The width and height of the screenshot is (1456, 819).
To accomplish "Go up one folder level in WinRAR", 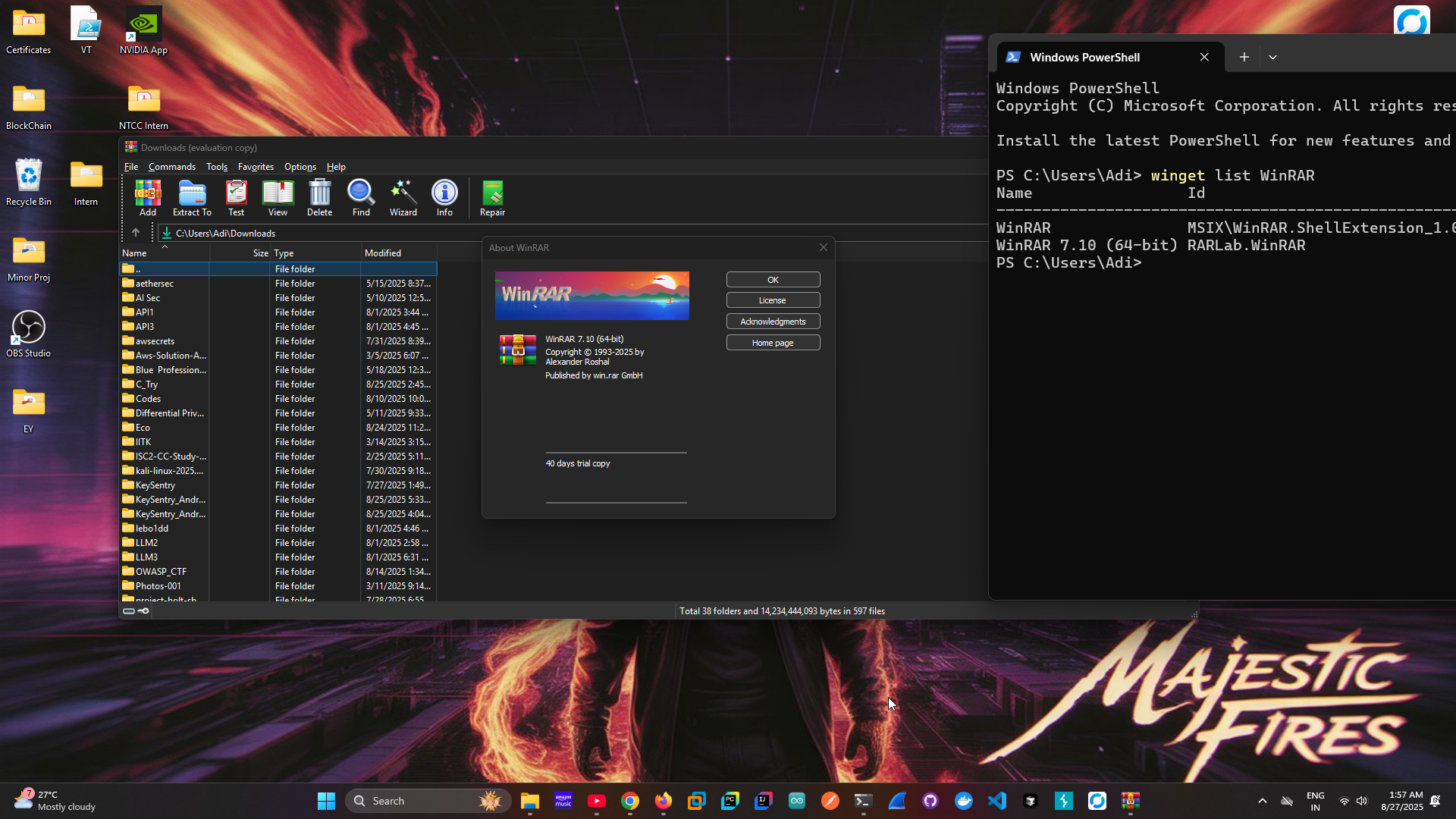I will [x=136, y=233].
